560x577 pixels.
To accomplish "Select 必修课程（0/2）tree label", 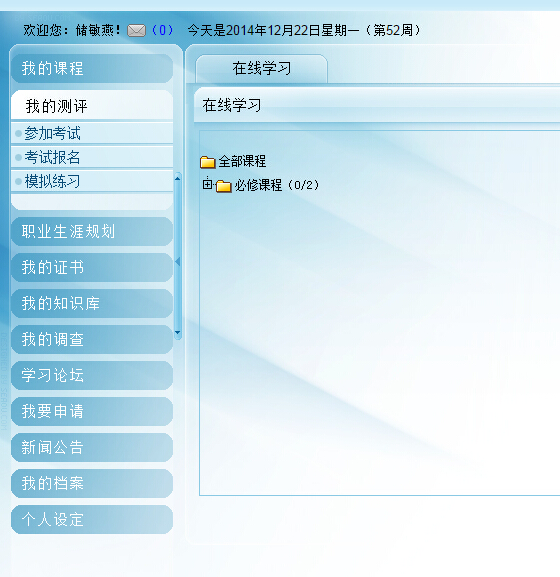I will pos(277,185).
